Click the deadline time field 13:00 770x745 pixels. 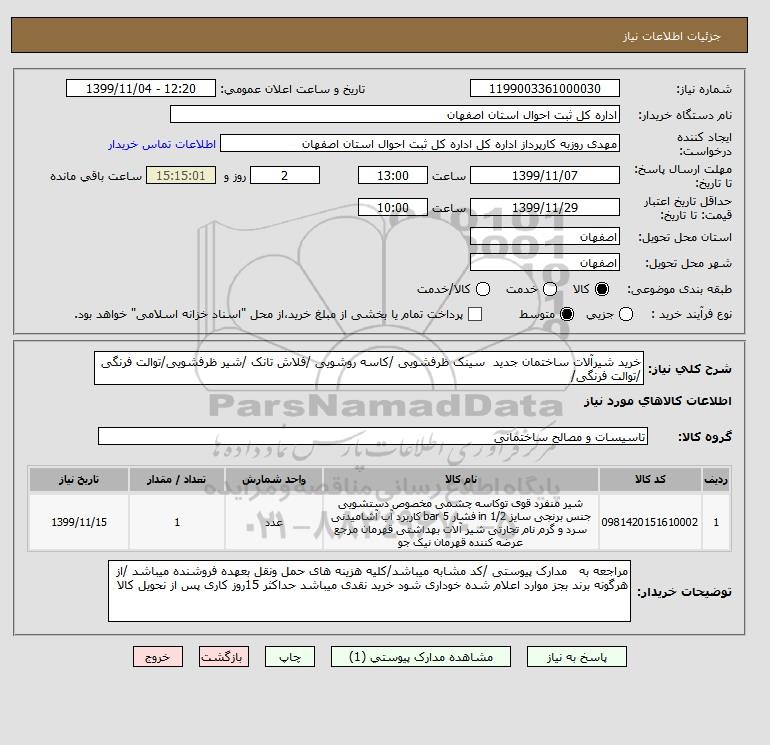[x=393, y=175]
